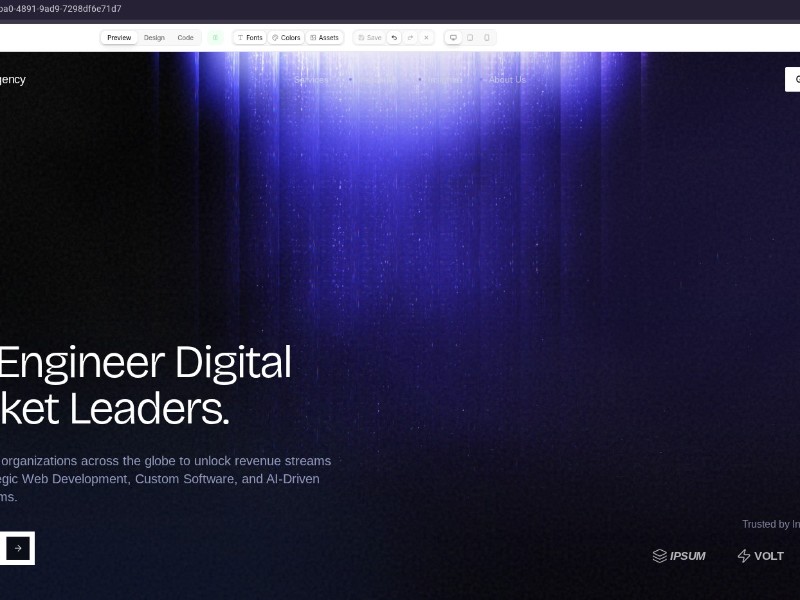Click the green status indicator icon
This screenshot has height=600, width=800.
[215, 38]
